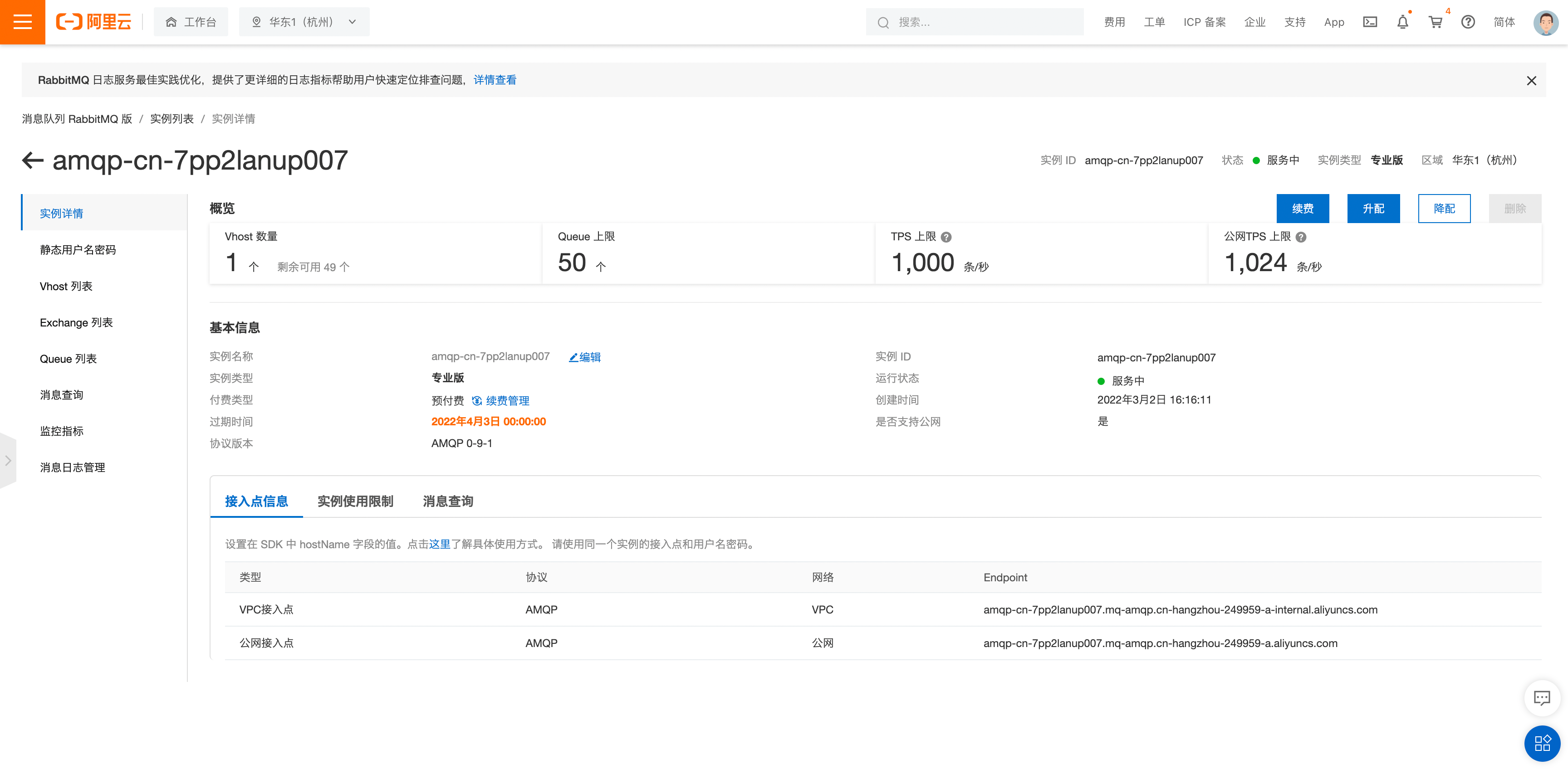Viewport: 1568px width, 769px height.
Task: Click help icon next to 公网TPS 上限
Action: click(1301, 237)
